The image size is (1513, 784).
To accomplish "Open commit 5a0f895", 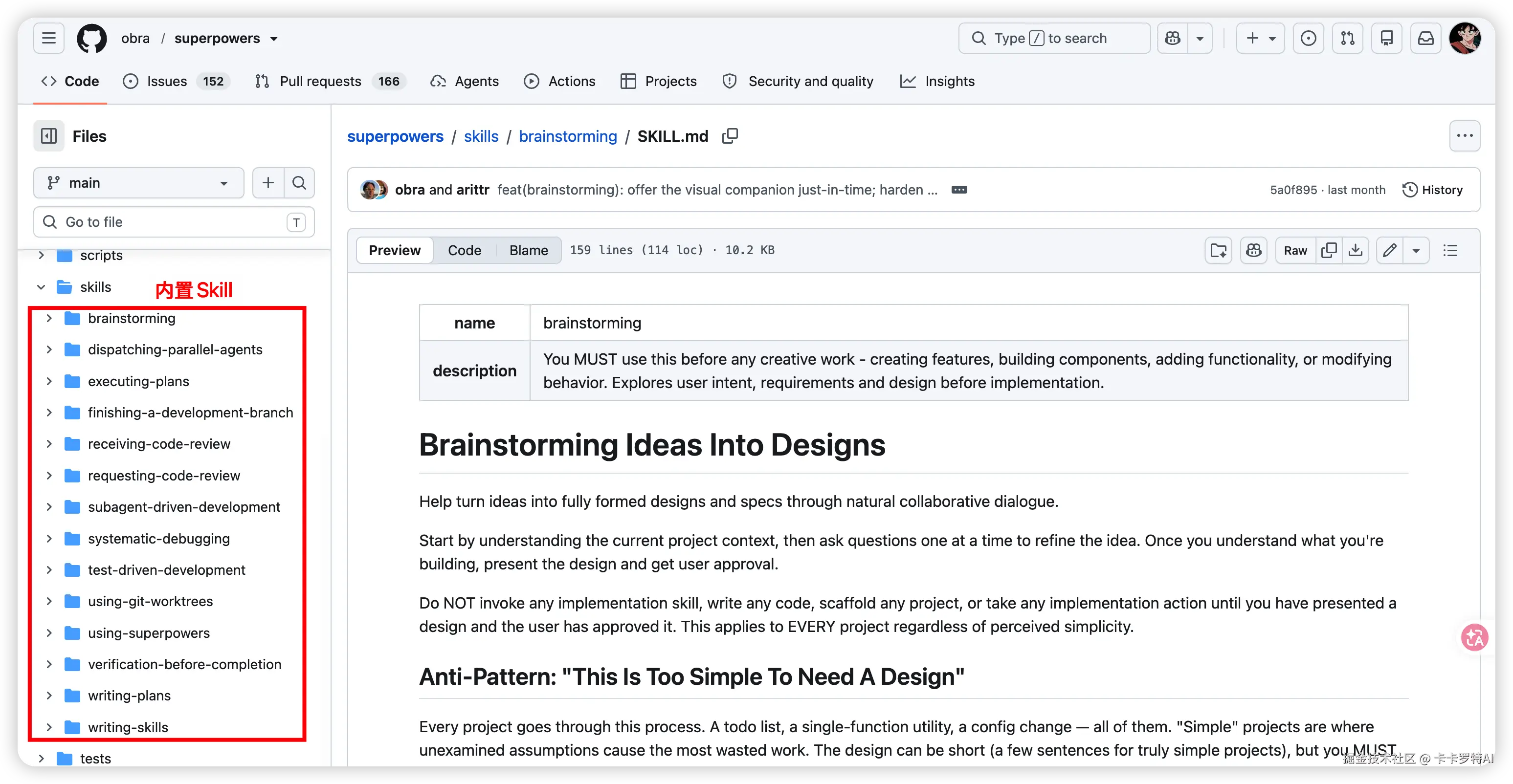I will [1293, 190].
